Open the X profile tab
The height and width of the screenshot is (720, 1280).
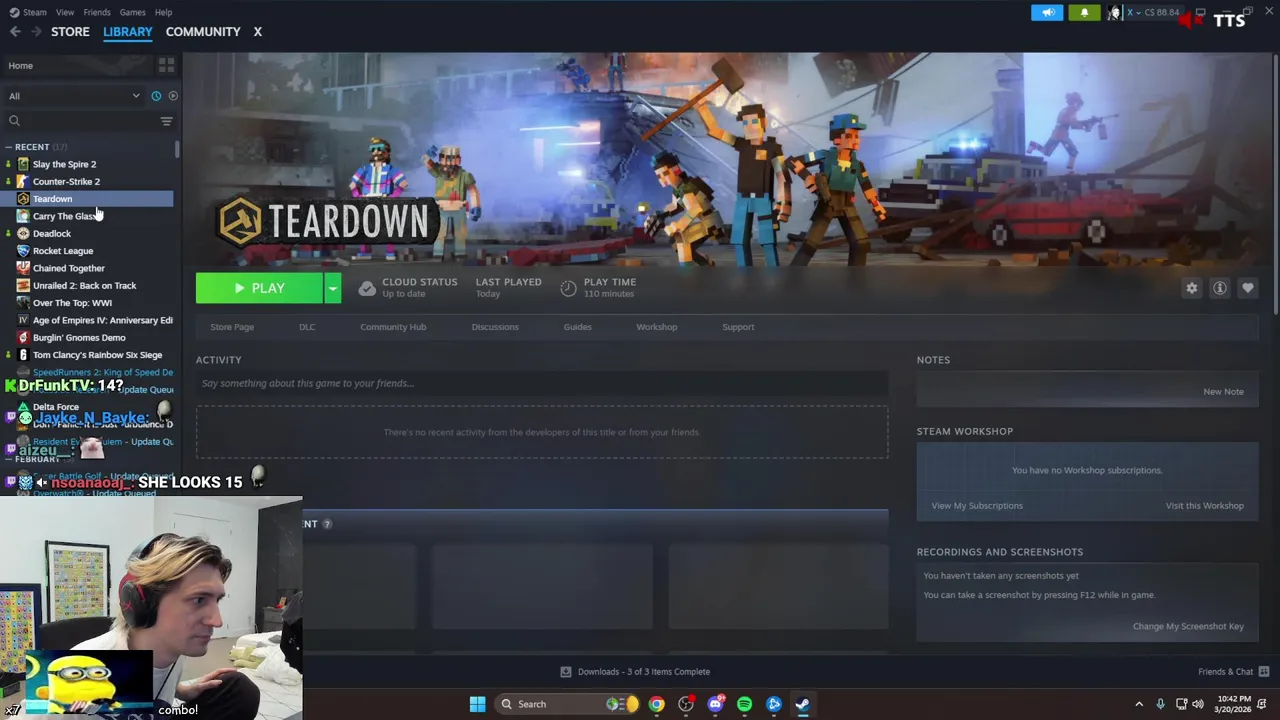tap(257, 32)
